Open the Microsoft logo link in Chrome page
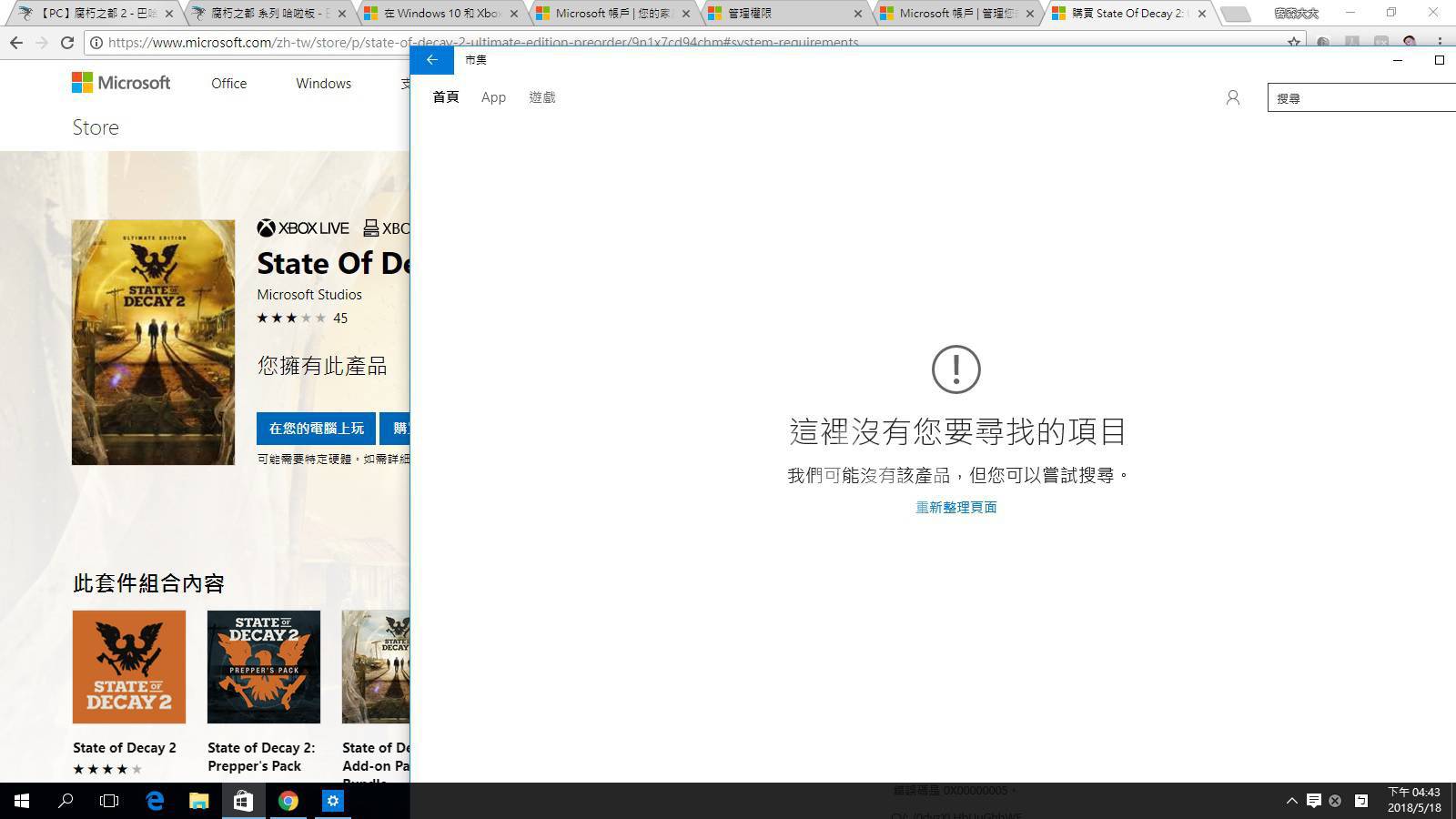 coord(121,83)
